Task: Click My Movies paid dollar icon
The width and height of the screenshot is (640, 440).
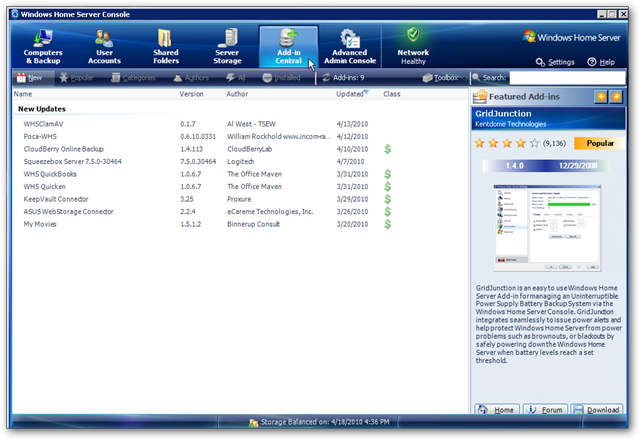Action: [387, 224]
